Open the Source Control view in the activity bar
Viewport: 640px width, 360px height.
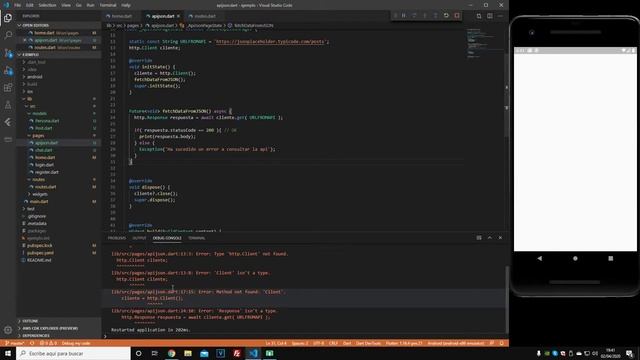8,53
